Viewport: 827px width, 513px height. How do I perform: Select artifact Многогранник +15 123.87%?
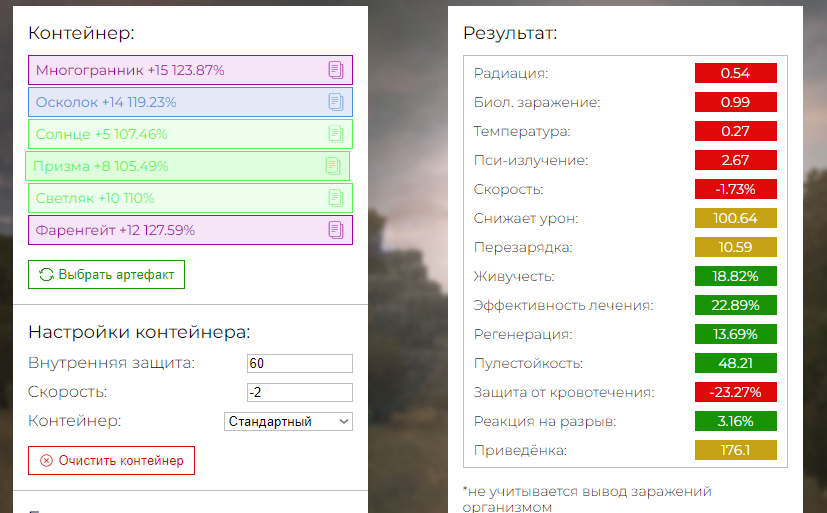(x=190, y=70)
